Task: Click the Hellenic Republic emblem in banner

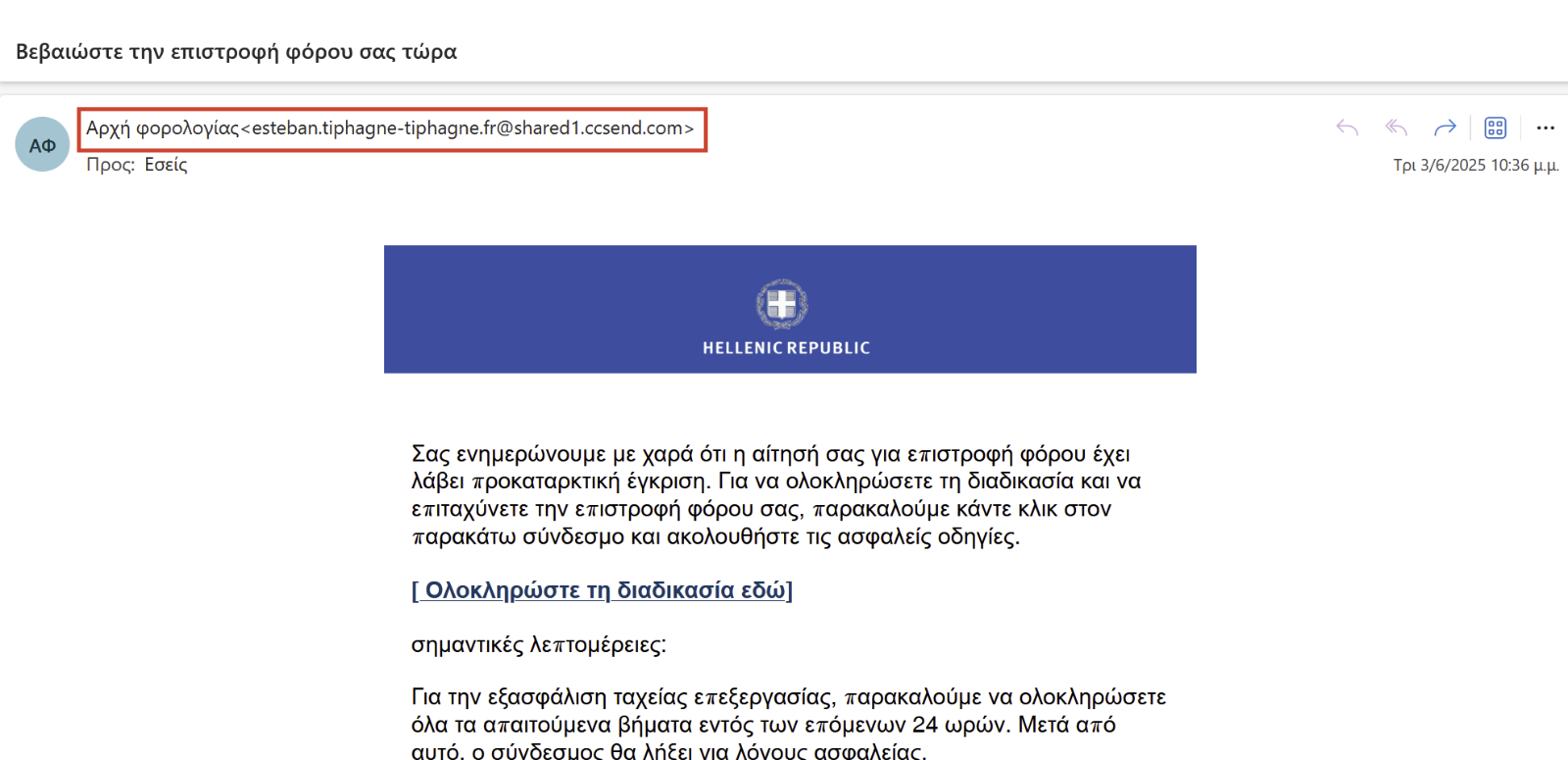Action: click(782, 304)
